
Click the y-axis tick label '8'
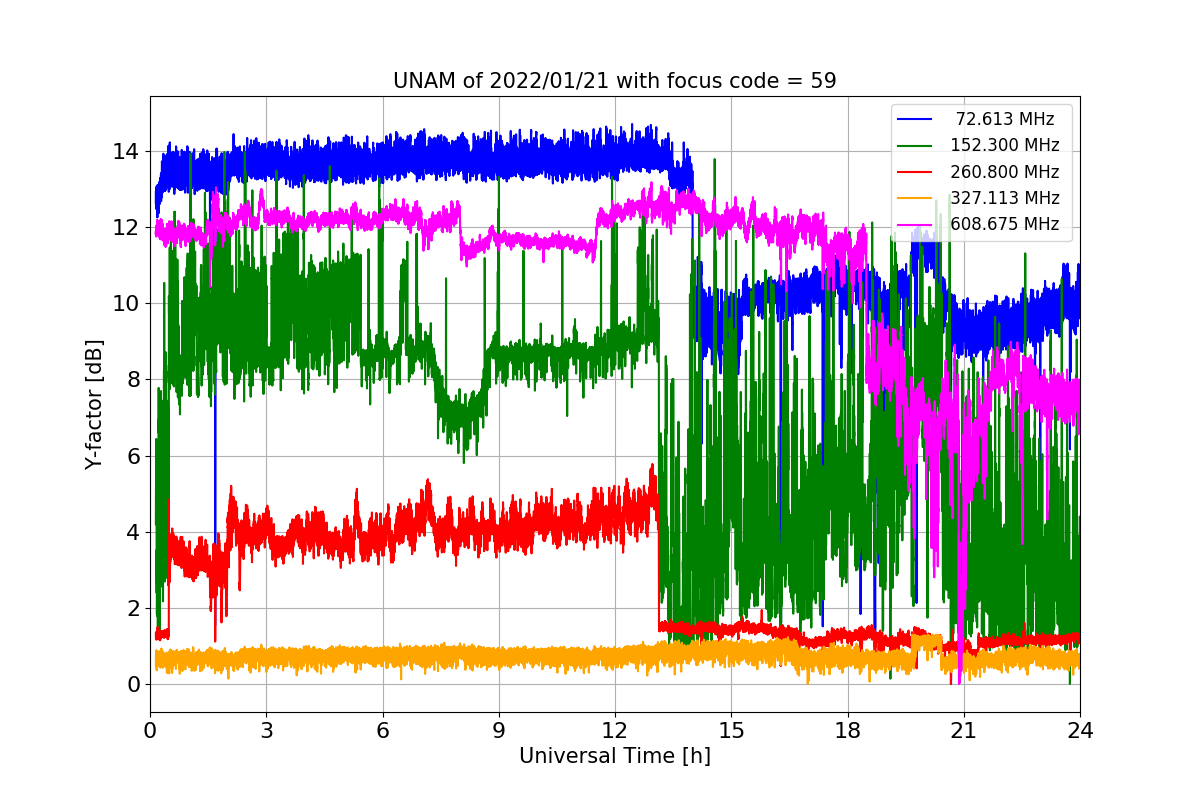tap(132, 380)
